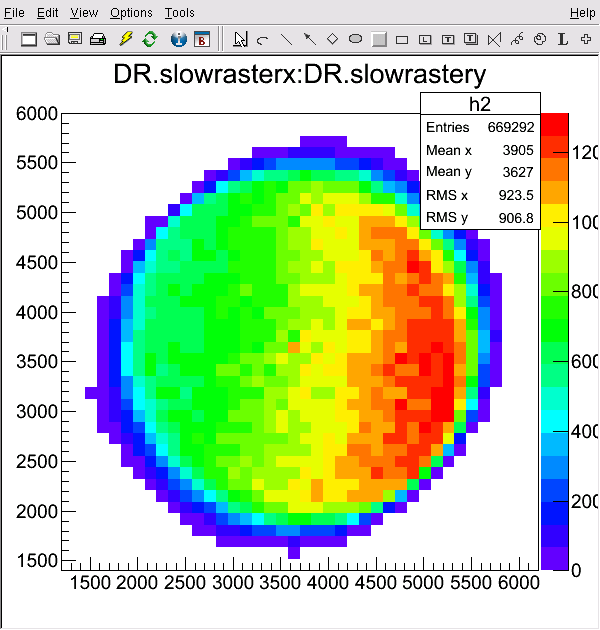Open the Help menu
The width and height of the screenshot is (600, 630).
click(x=582, y=13)
